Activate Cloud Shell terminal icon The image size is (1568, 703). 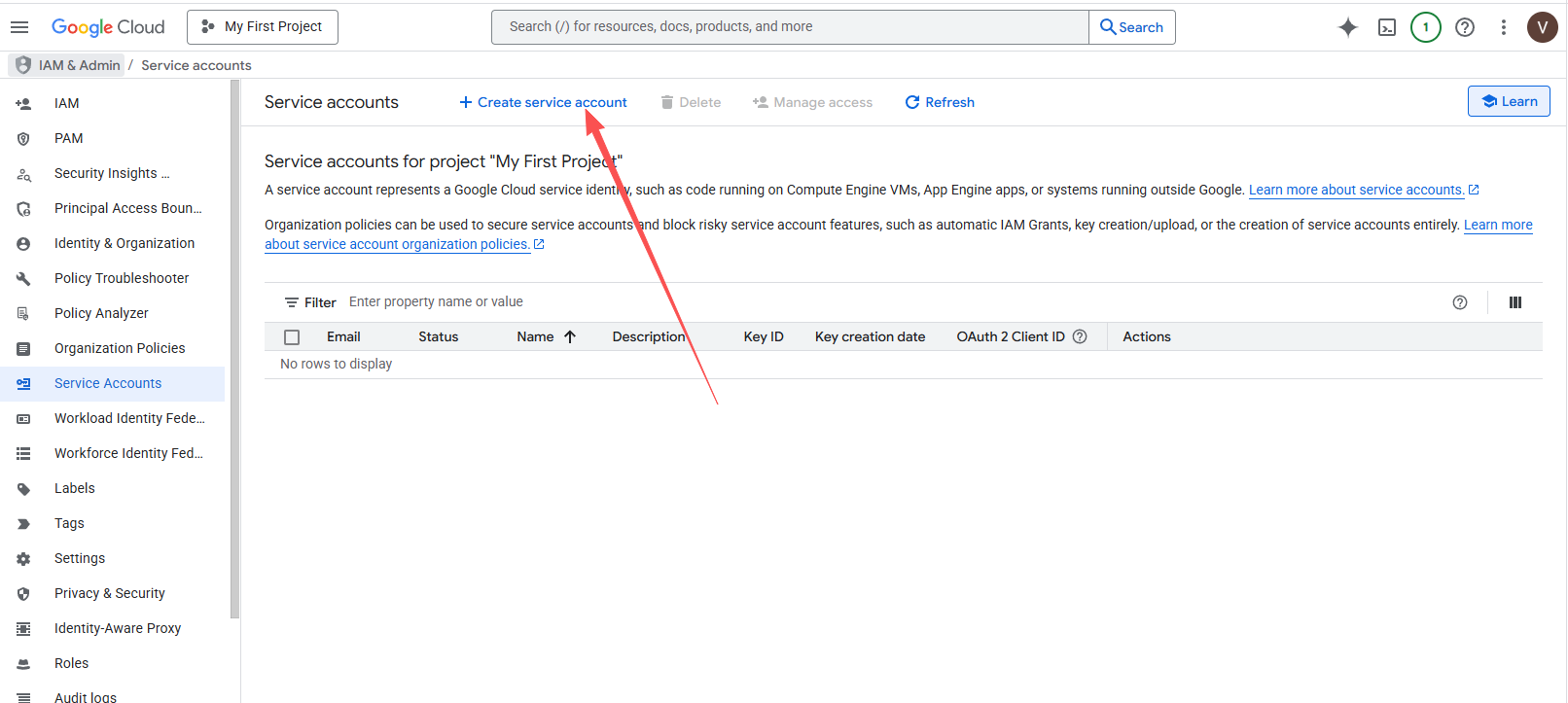(x=1387, y=27)
